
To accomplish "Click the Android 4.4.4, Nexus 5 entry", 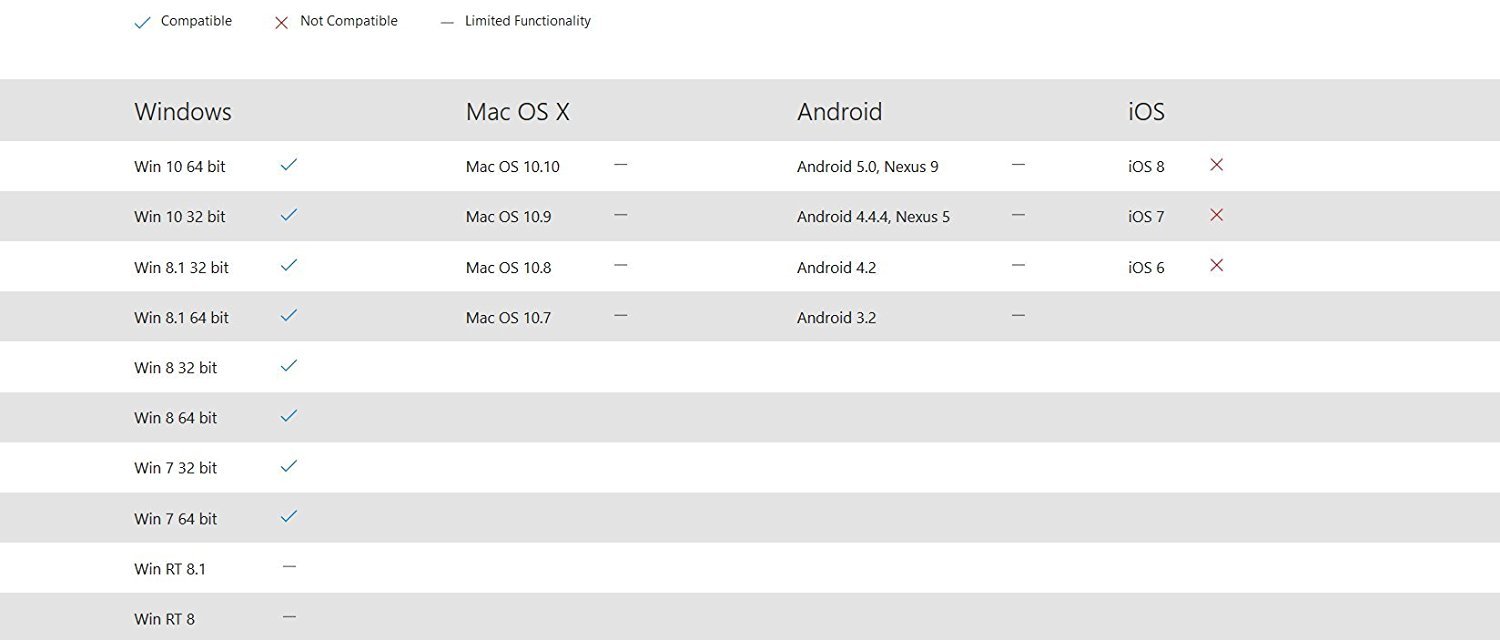I will pos(873,217).
